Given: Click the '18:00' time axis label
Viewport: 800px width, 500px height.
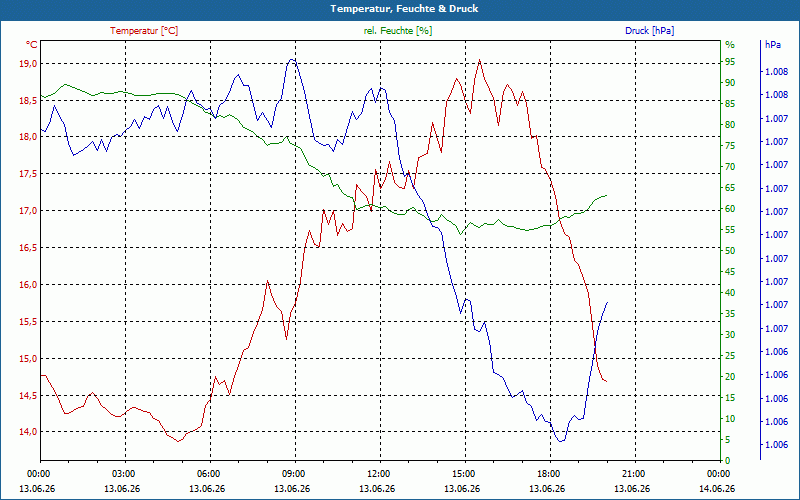Looking at the screenshot, I should click(x=547, y=473).
